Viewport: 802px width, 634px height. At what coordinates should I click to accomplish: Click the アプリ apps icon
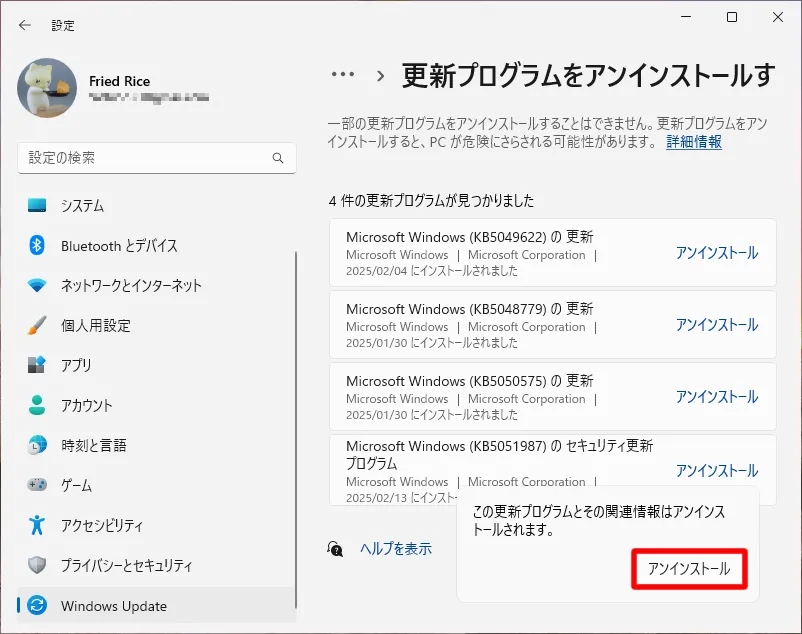(37, 365)
